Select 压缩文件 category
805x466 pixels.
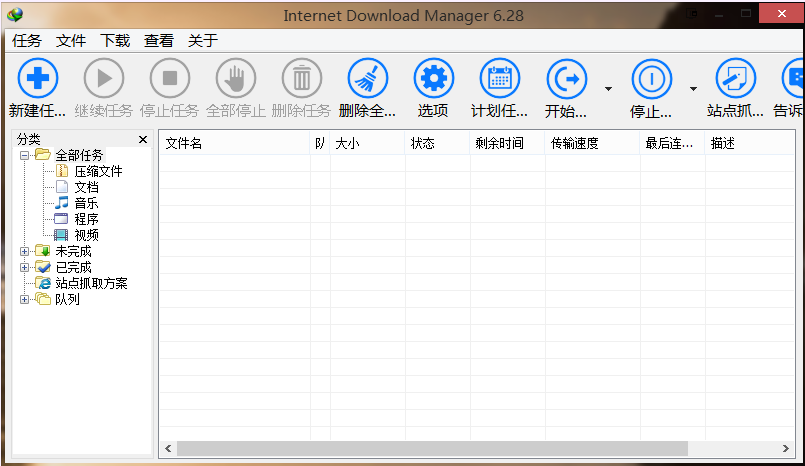98,171
